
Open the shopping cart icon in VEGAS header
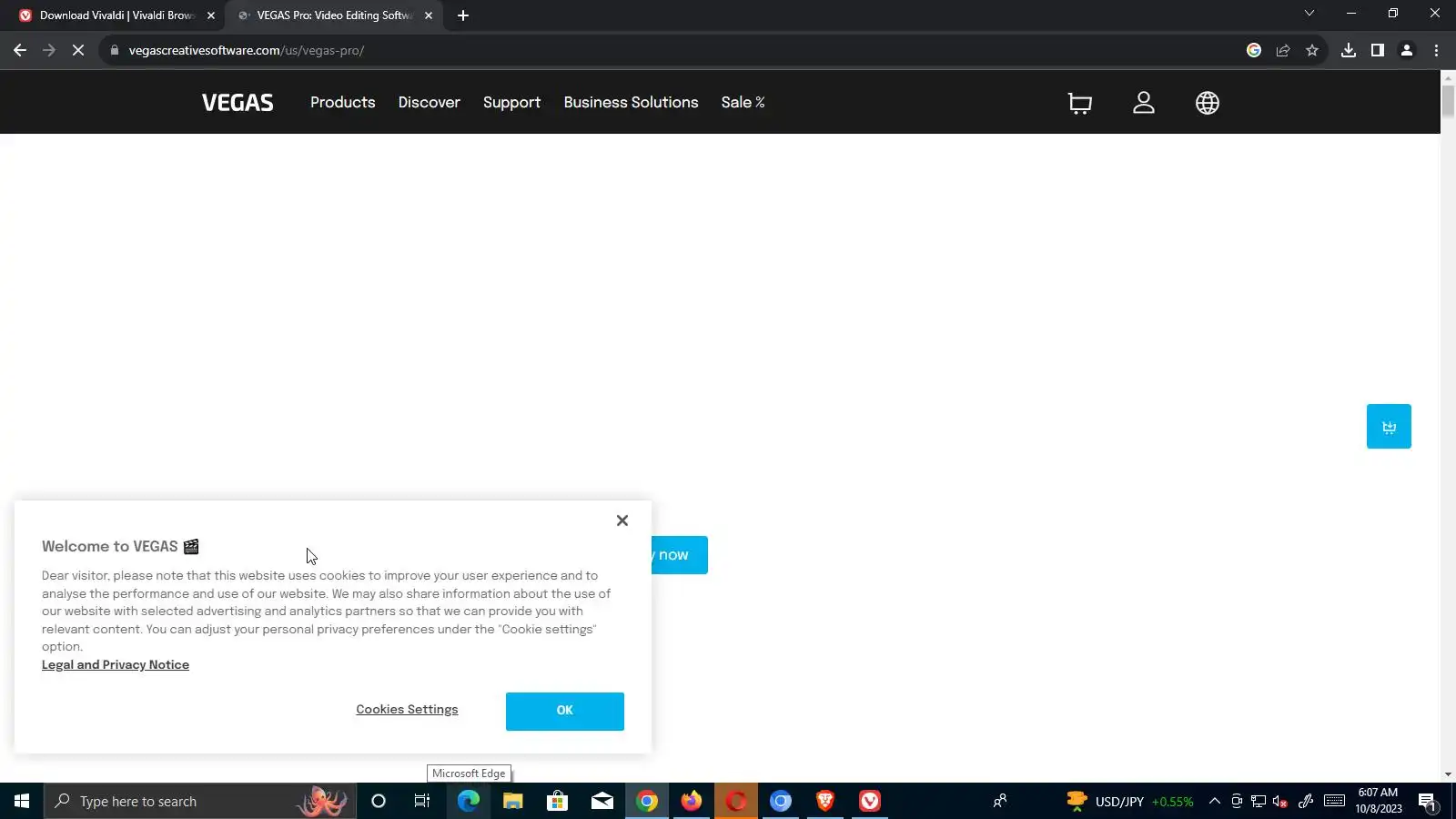(x=1079, y=103)
